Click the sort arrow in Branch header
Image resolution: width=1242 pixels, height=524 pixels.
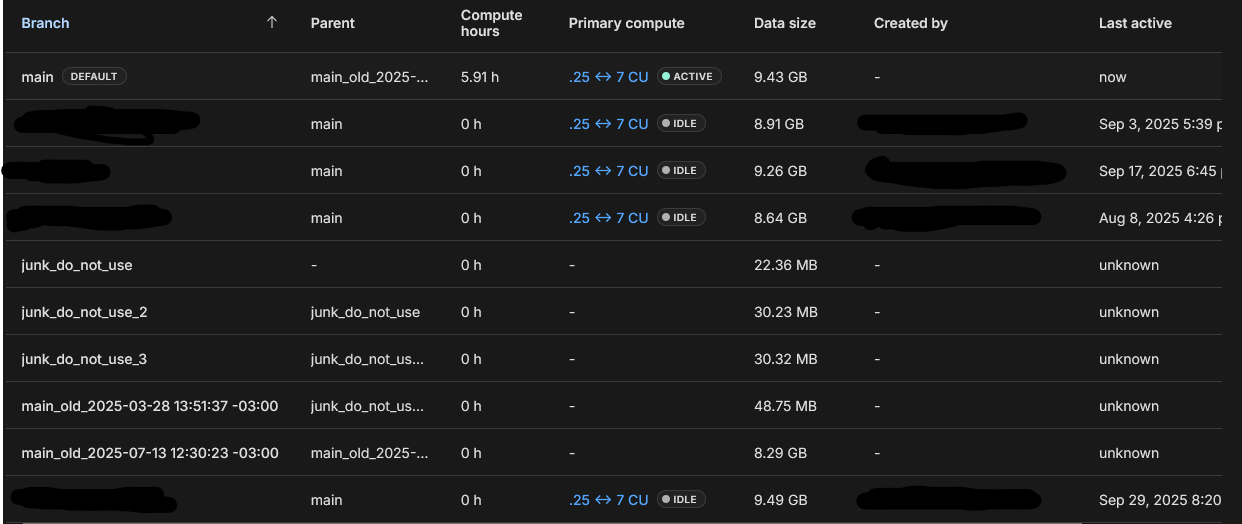pos(272,23)
